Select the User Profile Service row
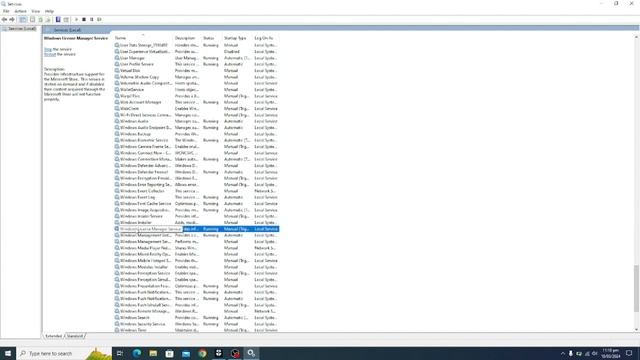 click(x=196, y=64)
